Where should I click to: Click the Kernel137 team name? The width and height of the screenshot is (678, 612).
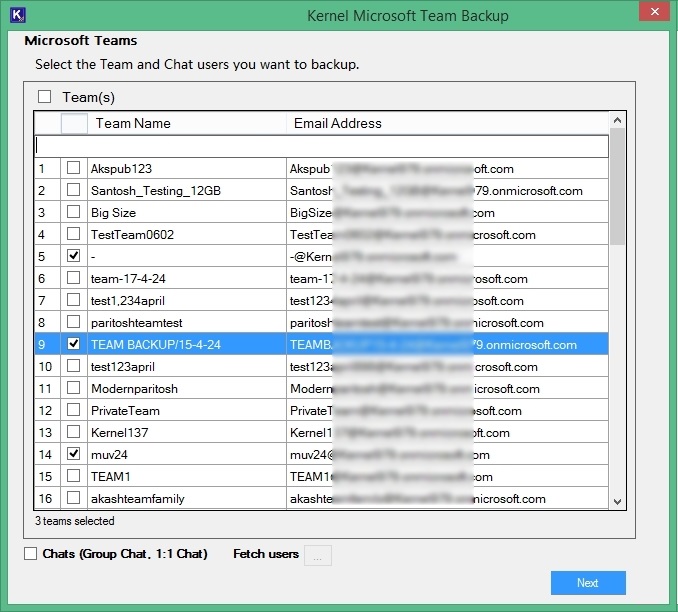pos(187,433)
